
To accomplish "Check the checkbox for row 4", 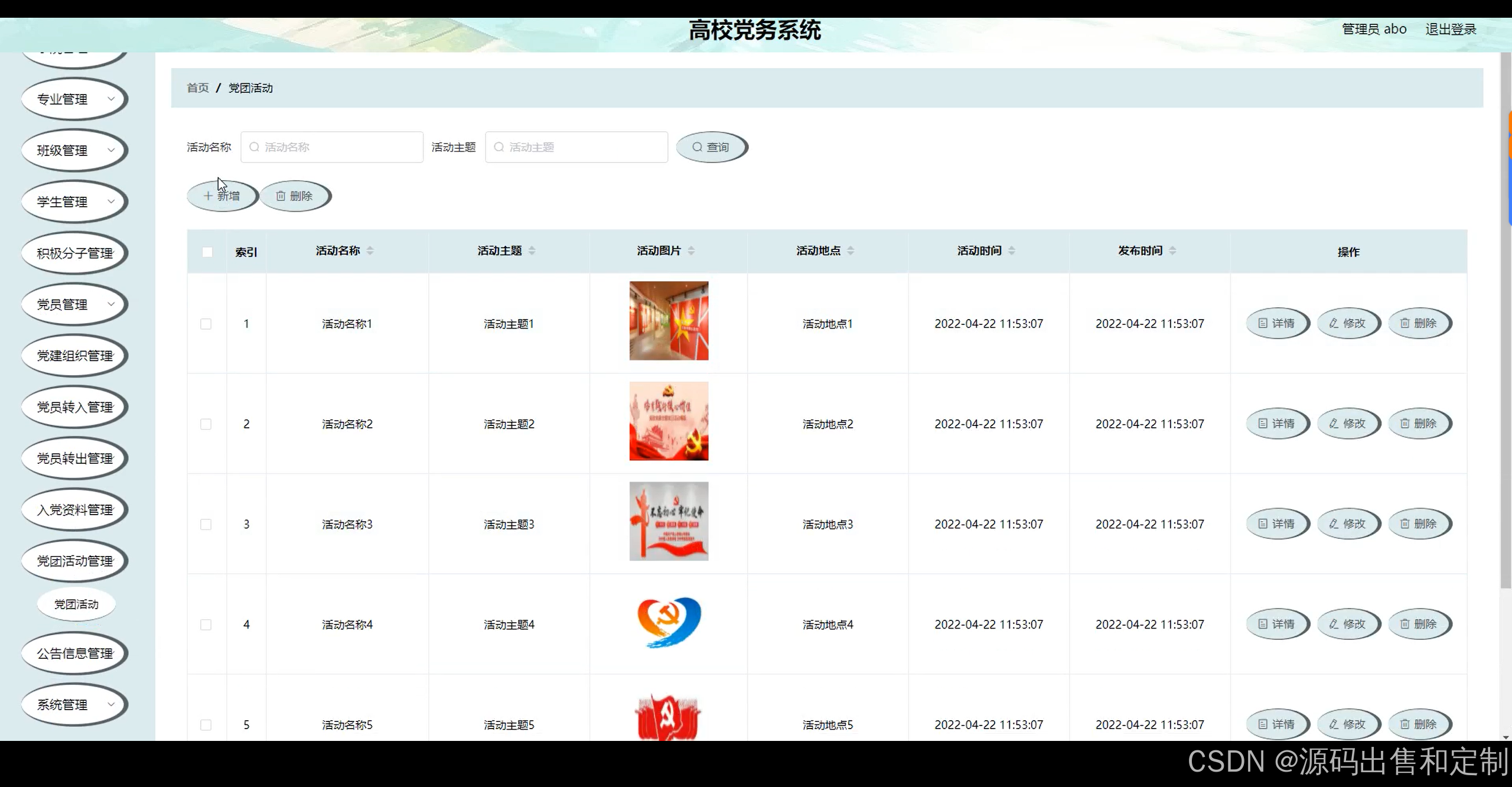I will [x=206, y=625].
